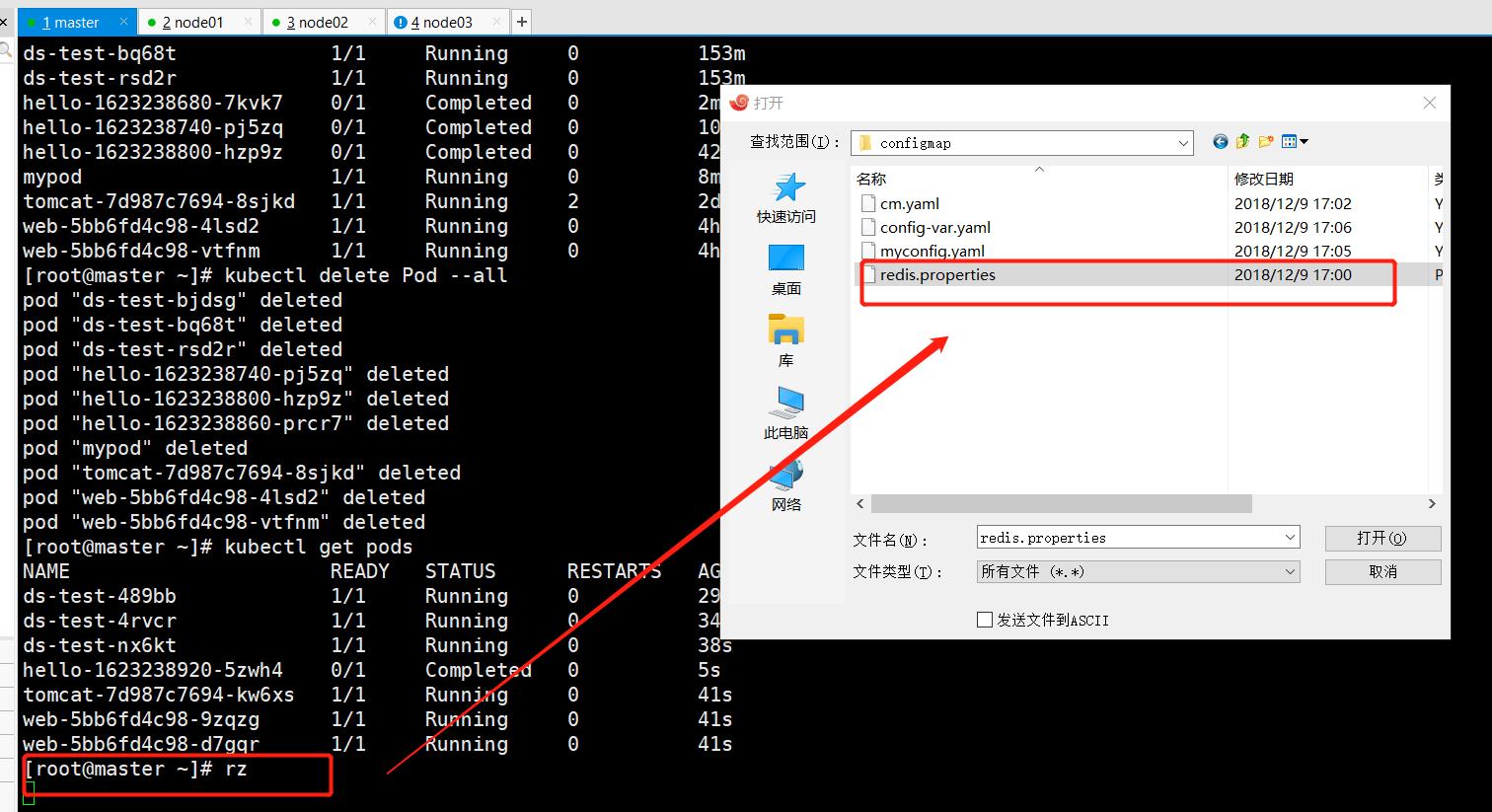Image resolution: width=1492 pixels, height=812 pixels.
Task: Select Network (网络) in places bar
Action: (x=785, y=486)
